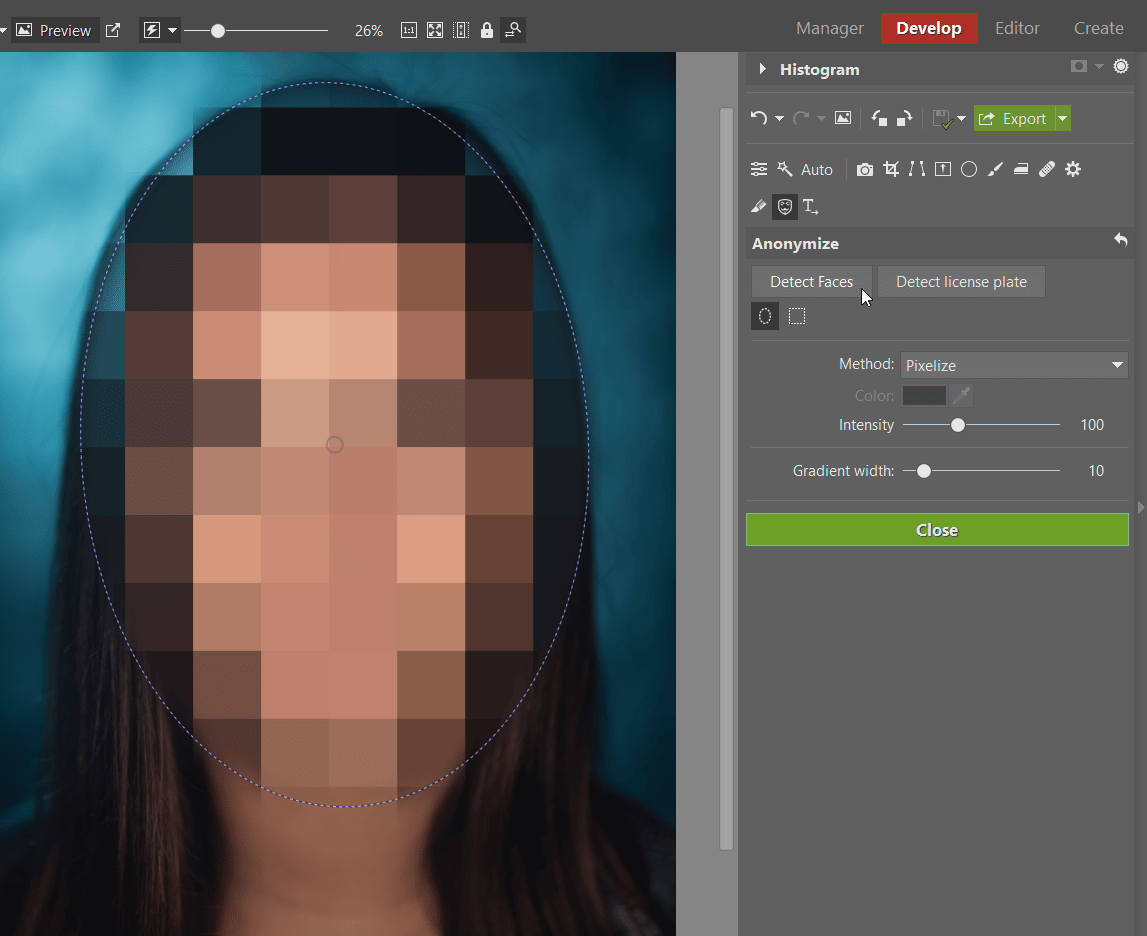The width and height of the screenshot is (1147, 936).
Task: Expand the Histogram panel triangle
Action: [x=762, y=69]
